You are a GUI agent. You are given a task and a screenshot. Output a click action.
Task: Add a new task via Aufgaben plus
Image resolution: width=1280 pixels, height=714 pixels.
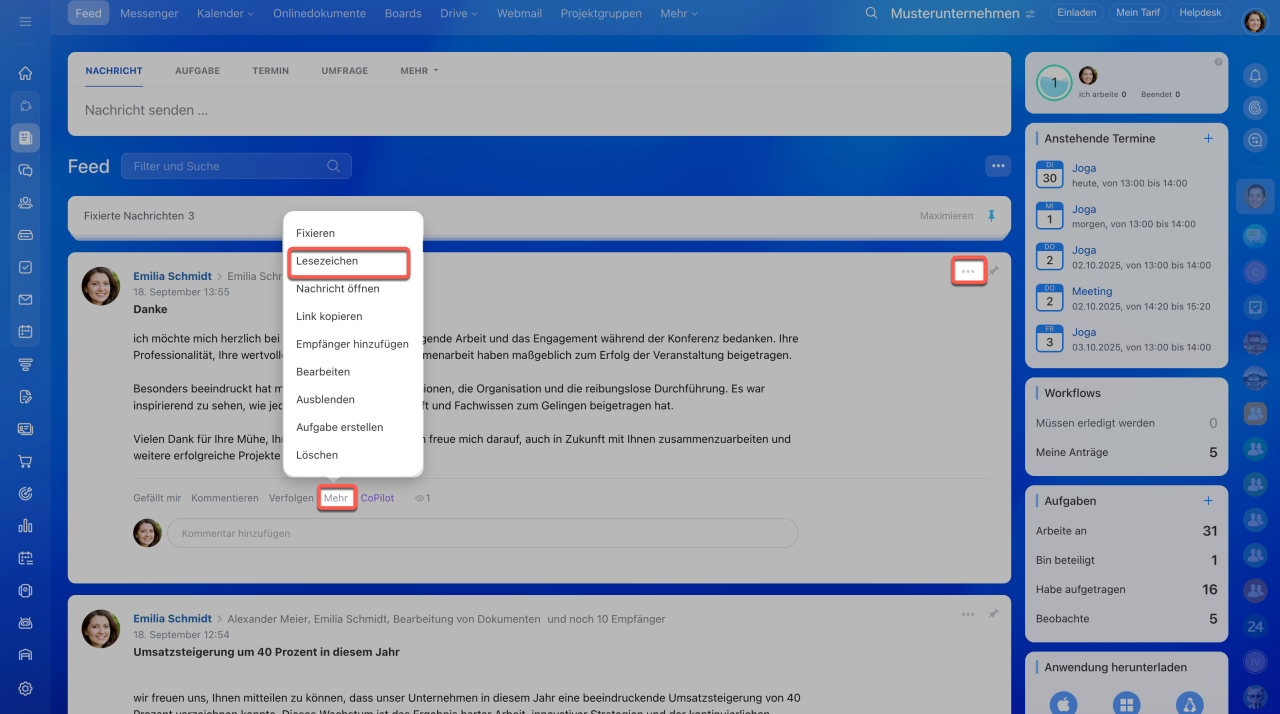(x=1208, y=500)
